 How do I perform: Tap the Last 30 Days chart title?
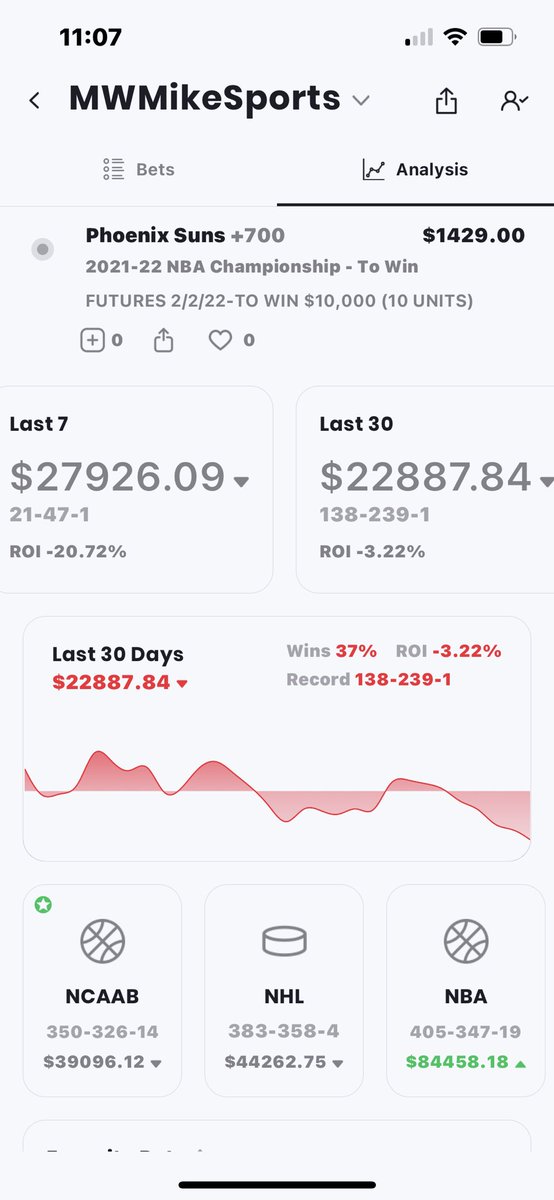coord(118,654)
